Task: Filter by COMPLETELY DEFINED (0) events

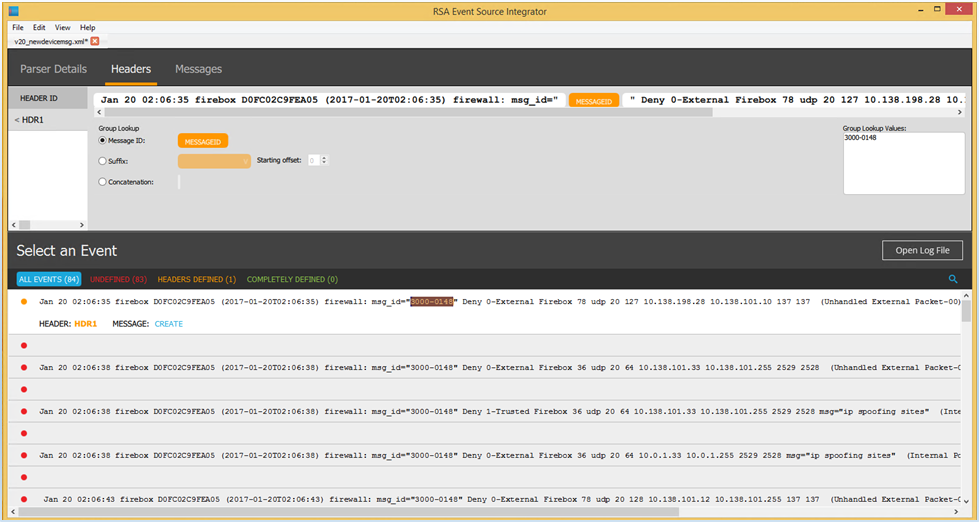Action: point(292,279)
